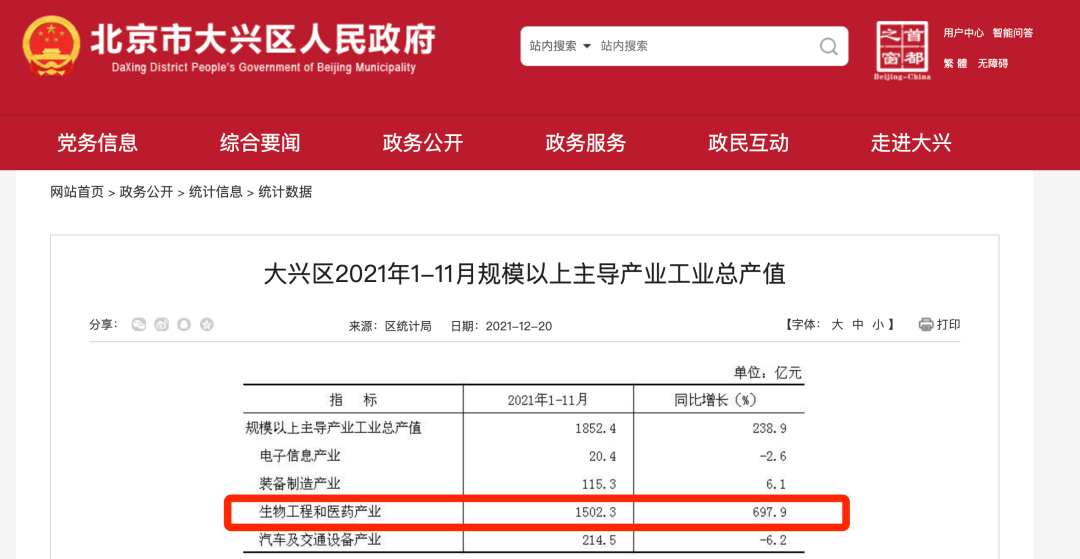This screenshot has height=559, width=1080.
Task: Click the fourth share icon (star)
Action: [207, 325]
